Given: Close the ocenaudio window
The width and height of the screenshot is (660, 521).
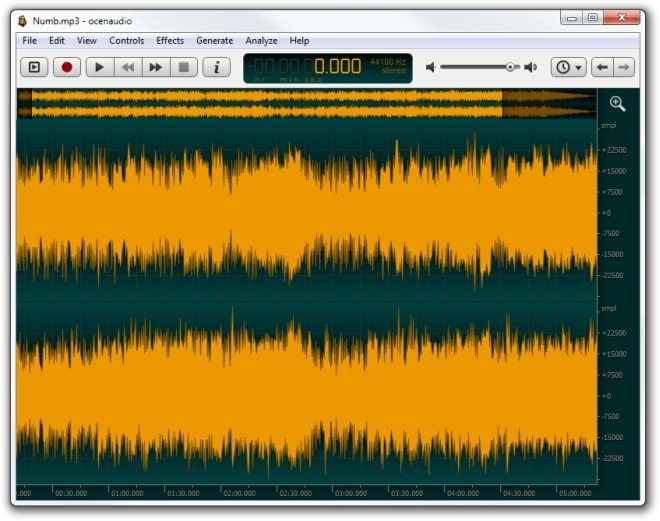Looking at the screenshot, I should pyautogui.click(x=622, y=18).
